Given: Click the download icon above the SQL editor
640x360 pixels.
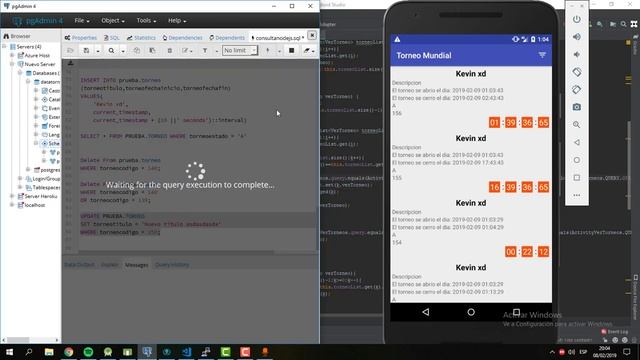Looking at the screenshot, I should click(x=71, y=63).
